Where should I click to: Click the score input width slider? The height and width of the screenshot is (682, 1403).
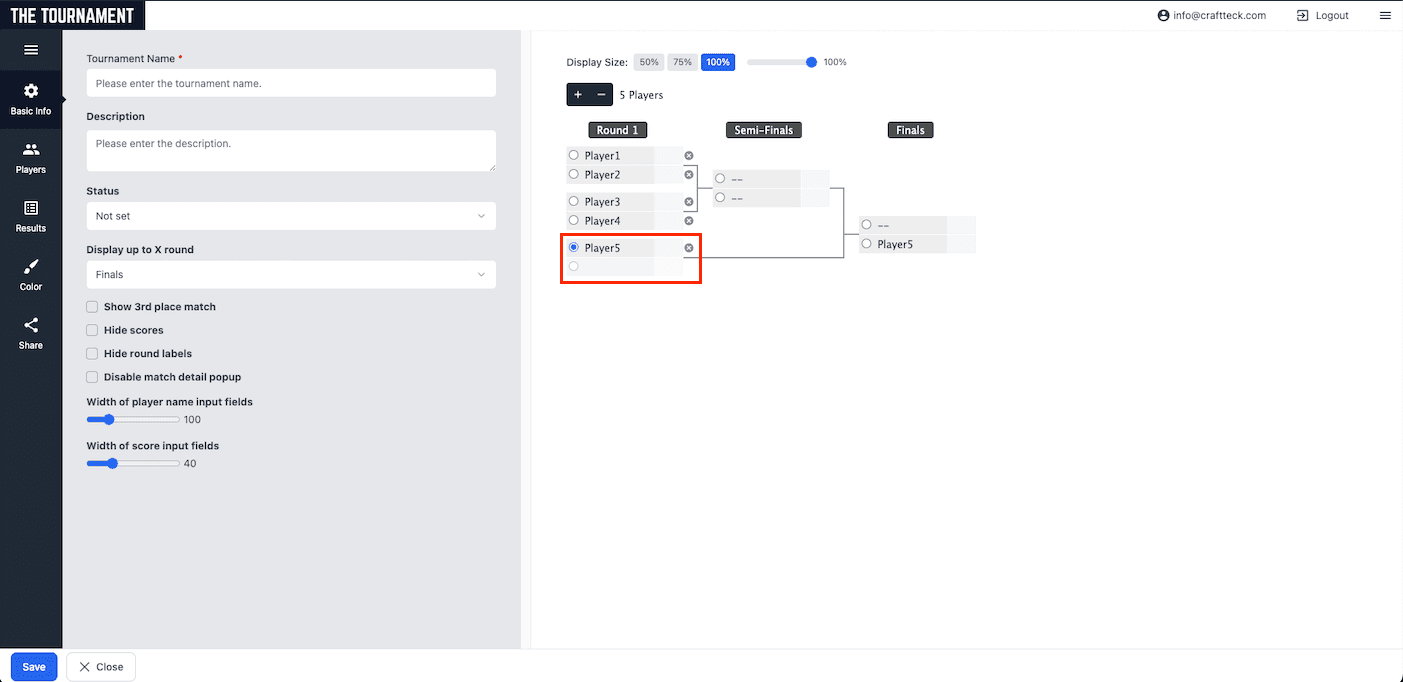click(x=133, y=463)
